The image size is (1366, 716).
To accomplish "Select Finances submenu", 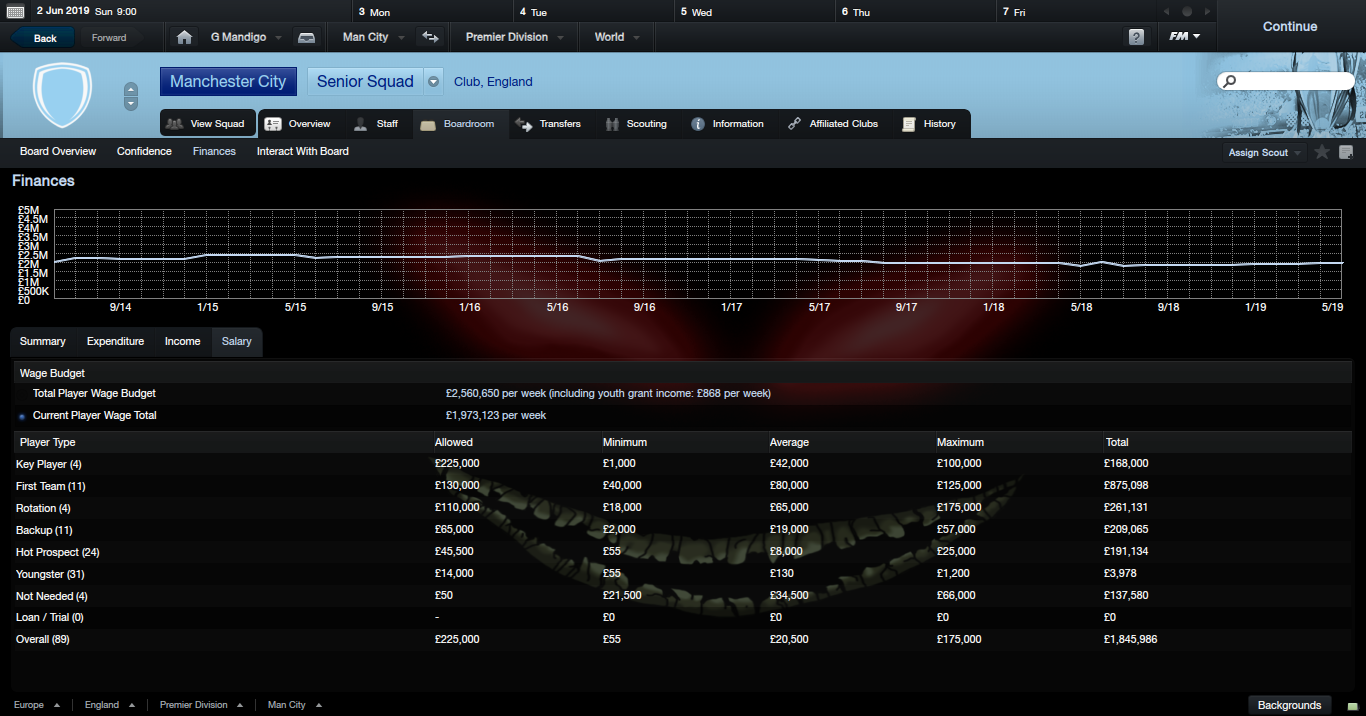I will [214, 152].
